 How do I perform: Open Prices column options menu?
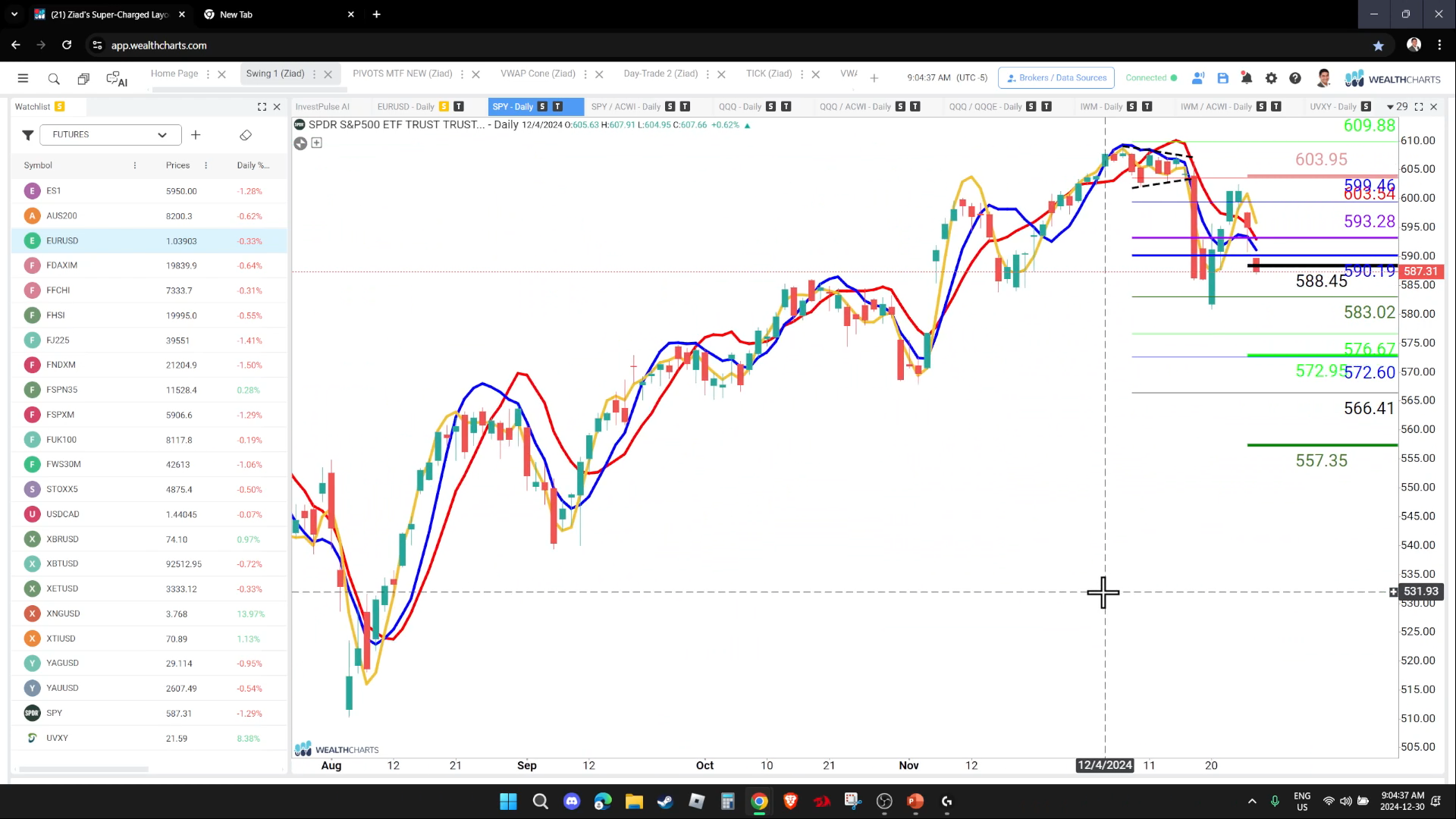tap(206, 165)
